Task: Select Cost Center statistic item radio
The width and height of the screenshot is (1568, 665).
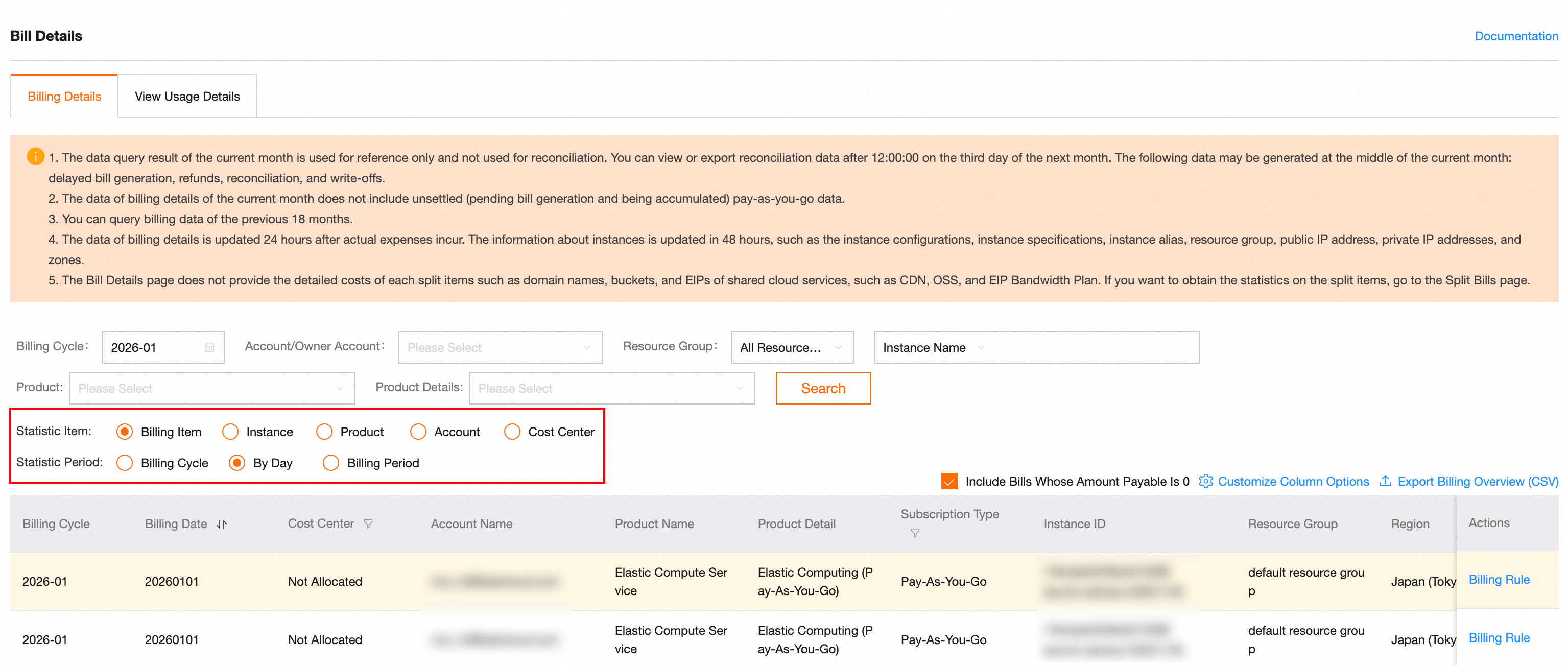Action: pyautogui.click(x=512, y=432)
